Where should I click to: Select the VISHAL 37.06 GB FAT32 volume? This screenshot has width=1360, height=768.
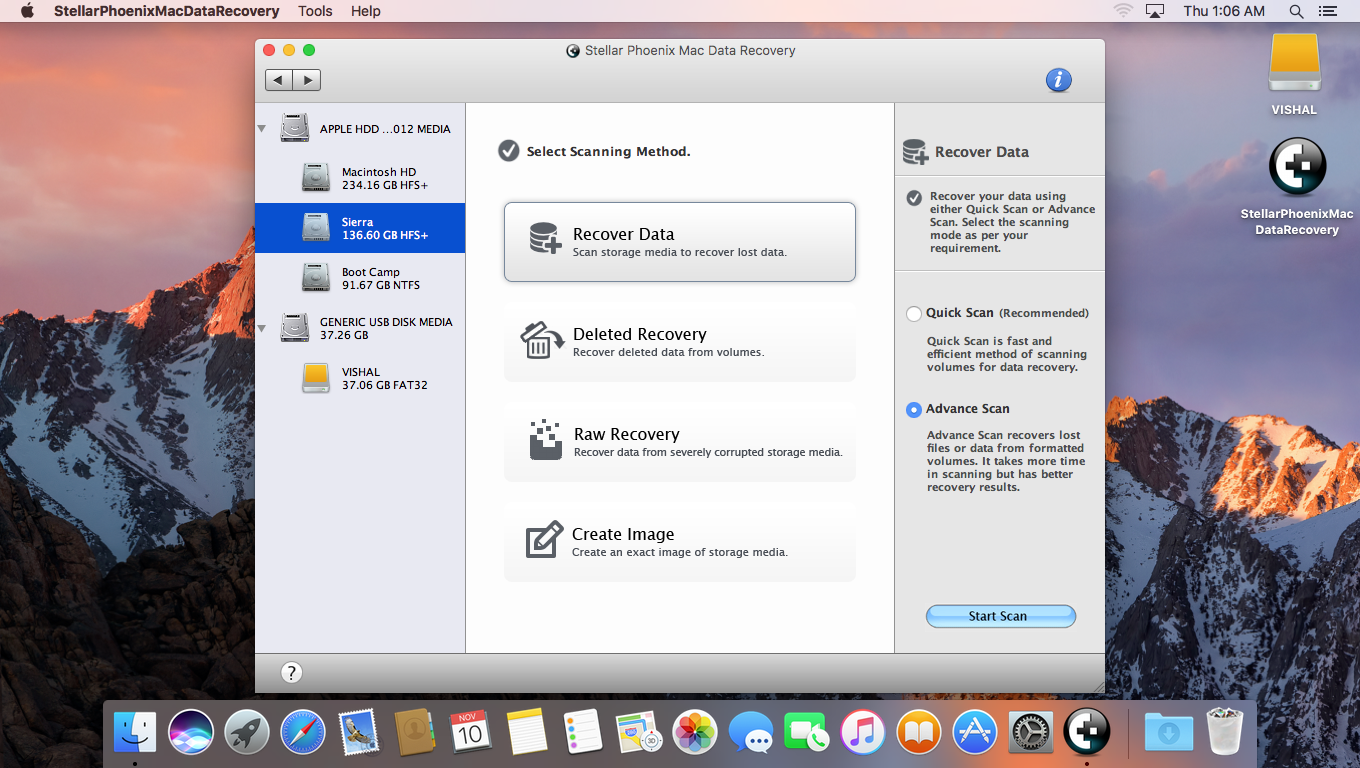pyautogui.click(x=360, y=378)
